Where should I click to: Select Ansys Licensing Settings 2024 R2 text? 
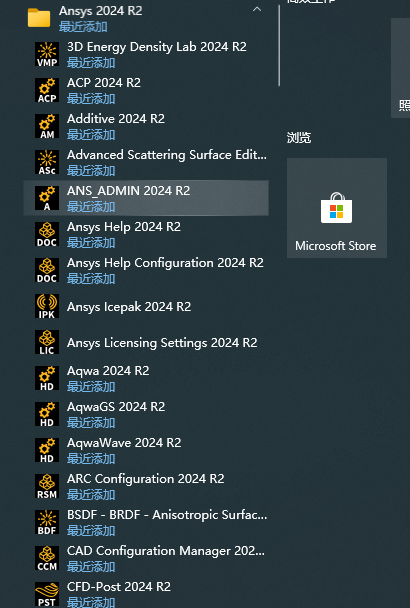coord(162,343)
